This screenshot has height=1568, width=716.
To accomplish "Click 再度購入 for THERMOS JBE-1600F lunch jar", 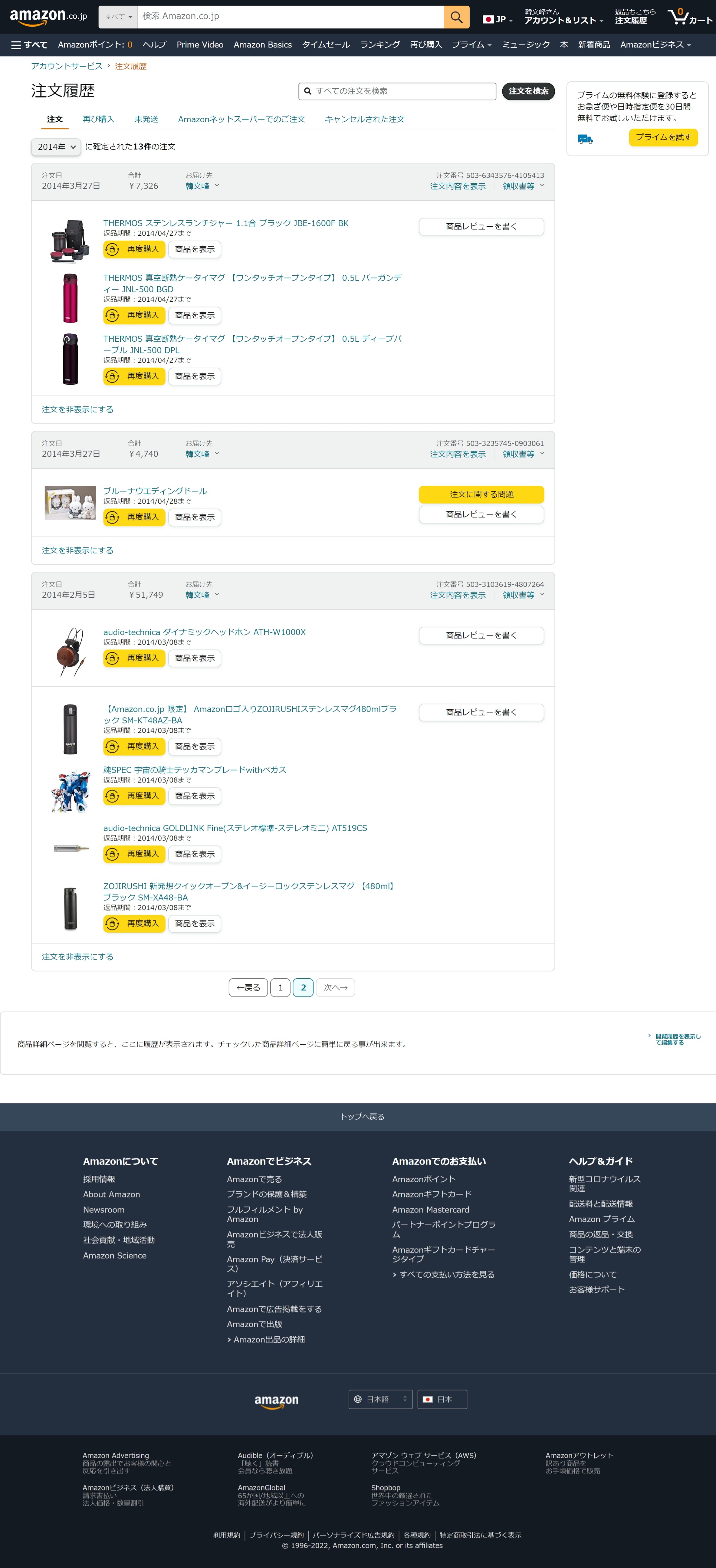I will click(134, 249).
